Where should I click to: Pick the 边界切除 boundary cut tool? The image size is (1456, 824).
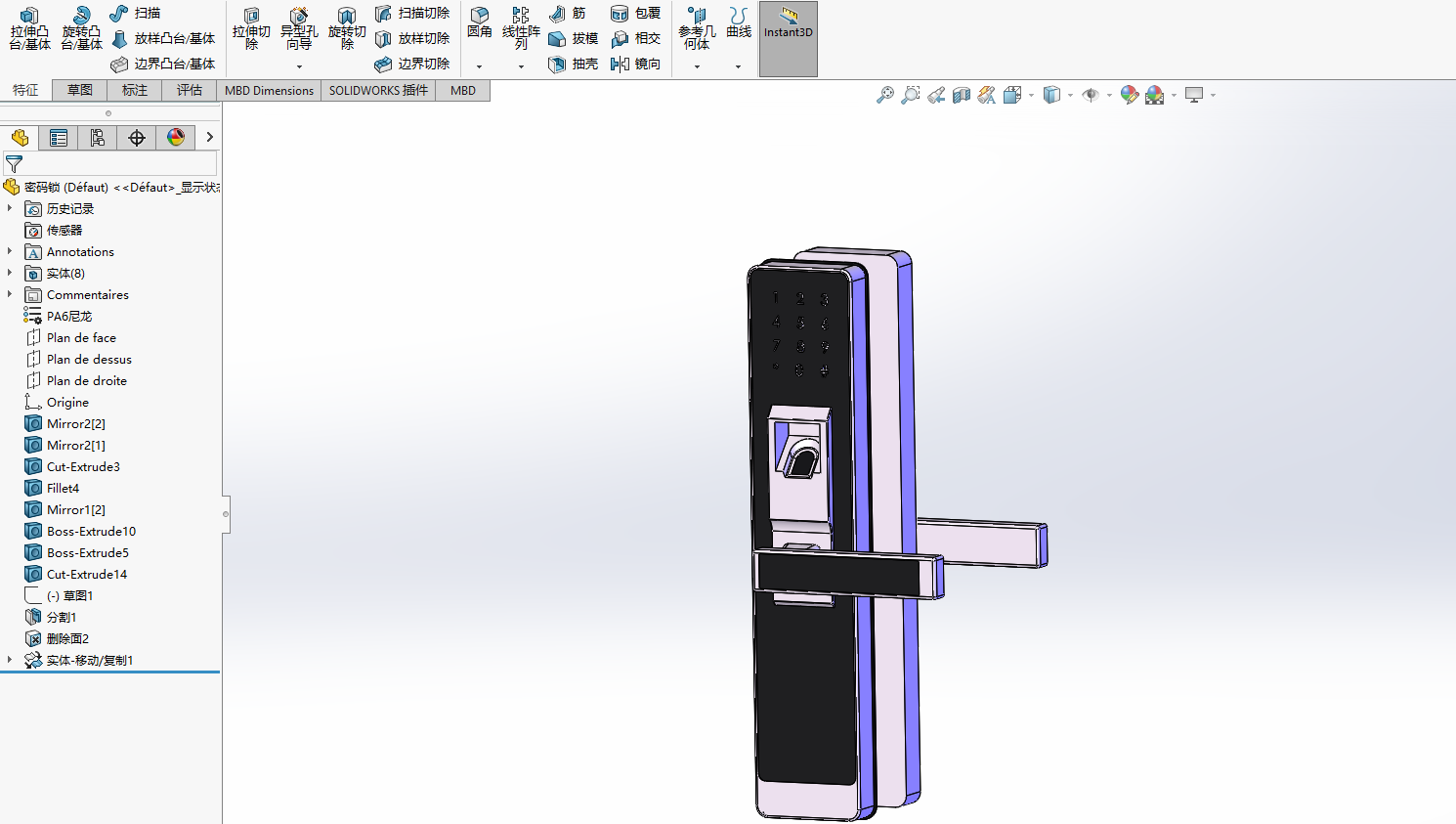click(412, 64)
